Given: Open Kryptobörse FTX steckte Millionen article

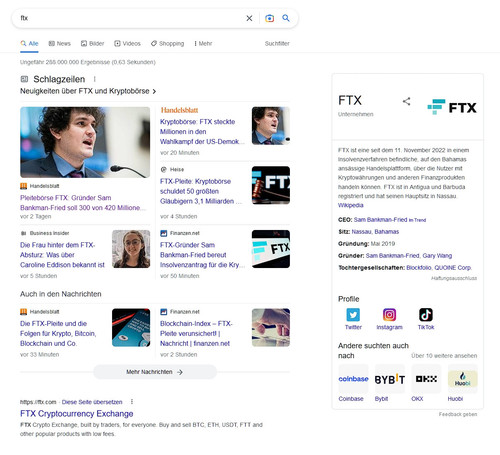Looking at the screenshot, I should click(x=202, y=132).
